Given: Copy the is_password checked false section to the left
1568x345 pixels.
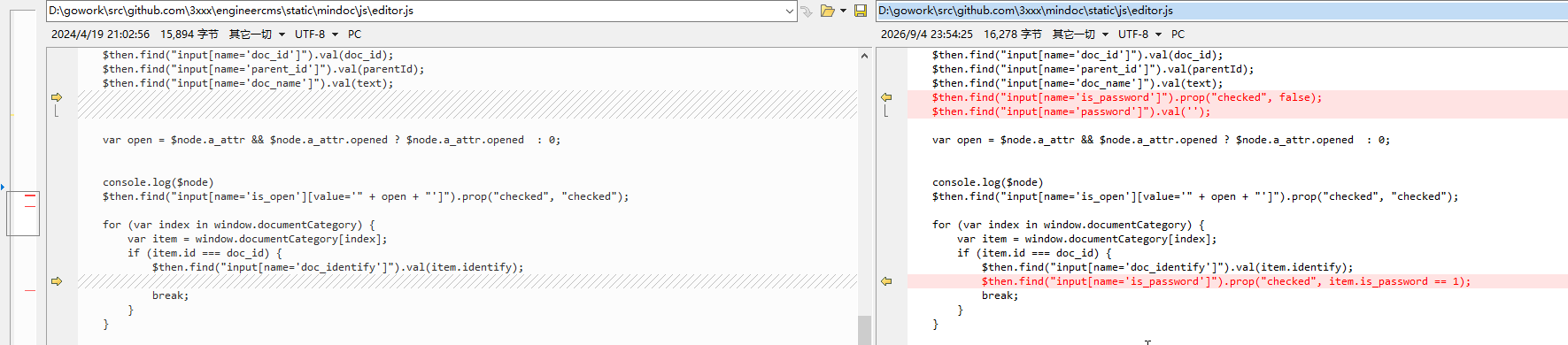Looking at the screenshot, I should [886, 97].
